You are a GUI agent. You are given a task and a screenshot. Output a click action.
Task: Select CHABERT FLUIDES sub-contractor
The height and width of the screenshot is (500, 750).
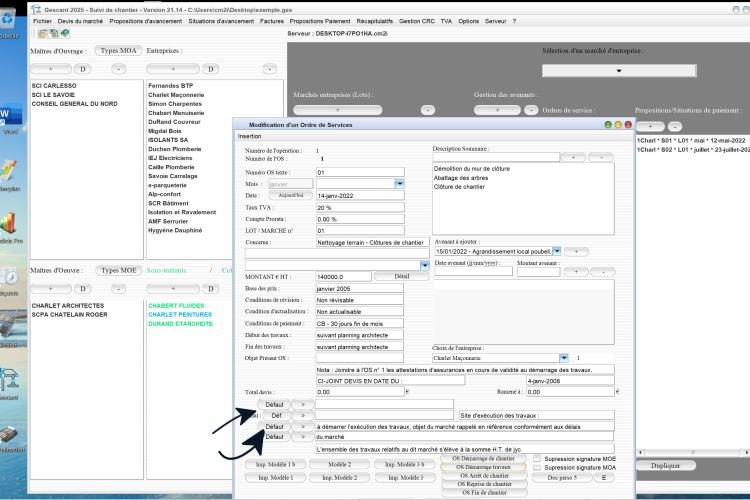click(x=176, y=306)
